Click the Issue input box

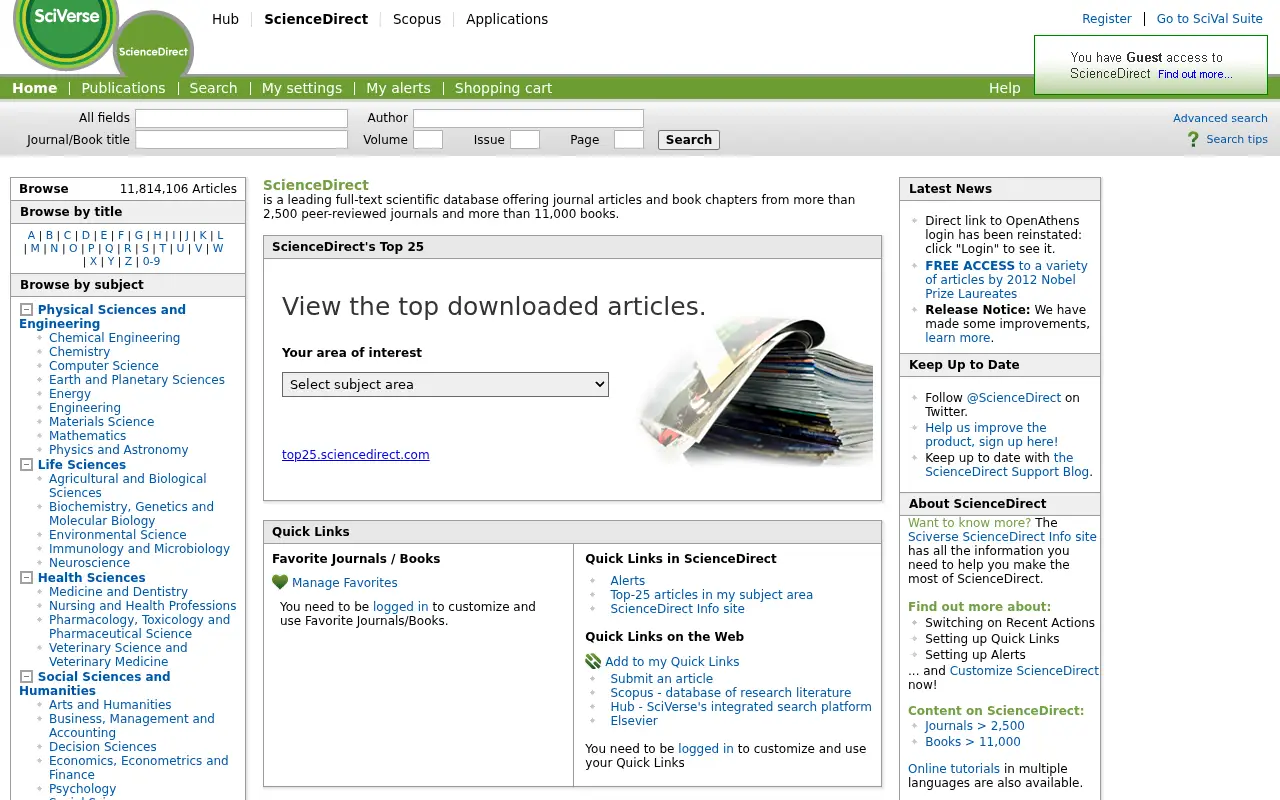coord(525,140)
